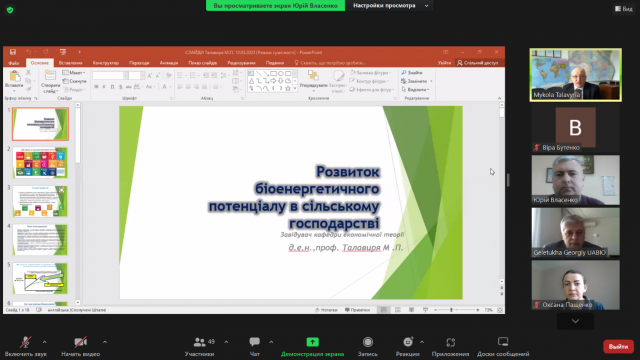Click the Record icon
Screen dimensions: 640x360
[x=368, y=342]
